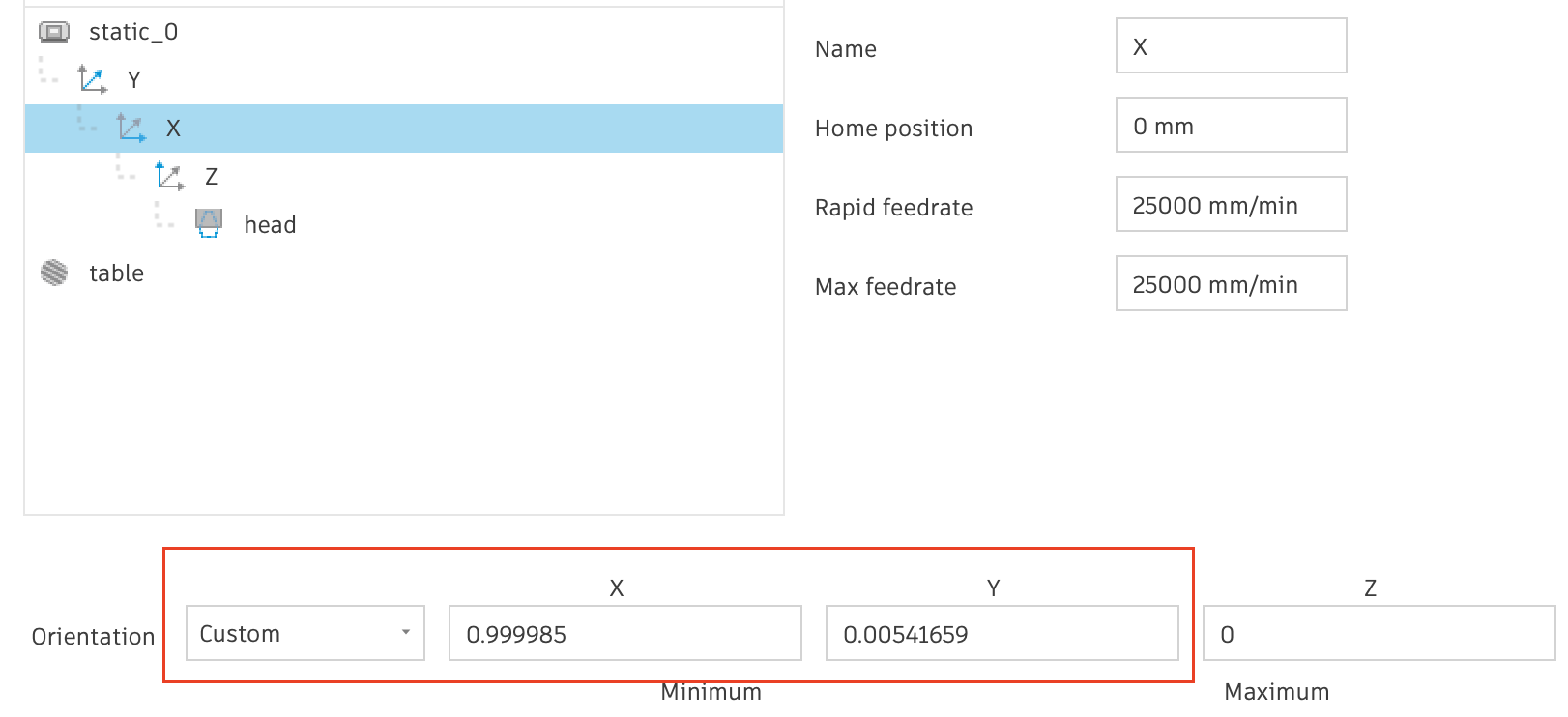
Task: Click the table component icon
Action: tap(53, 272)
